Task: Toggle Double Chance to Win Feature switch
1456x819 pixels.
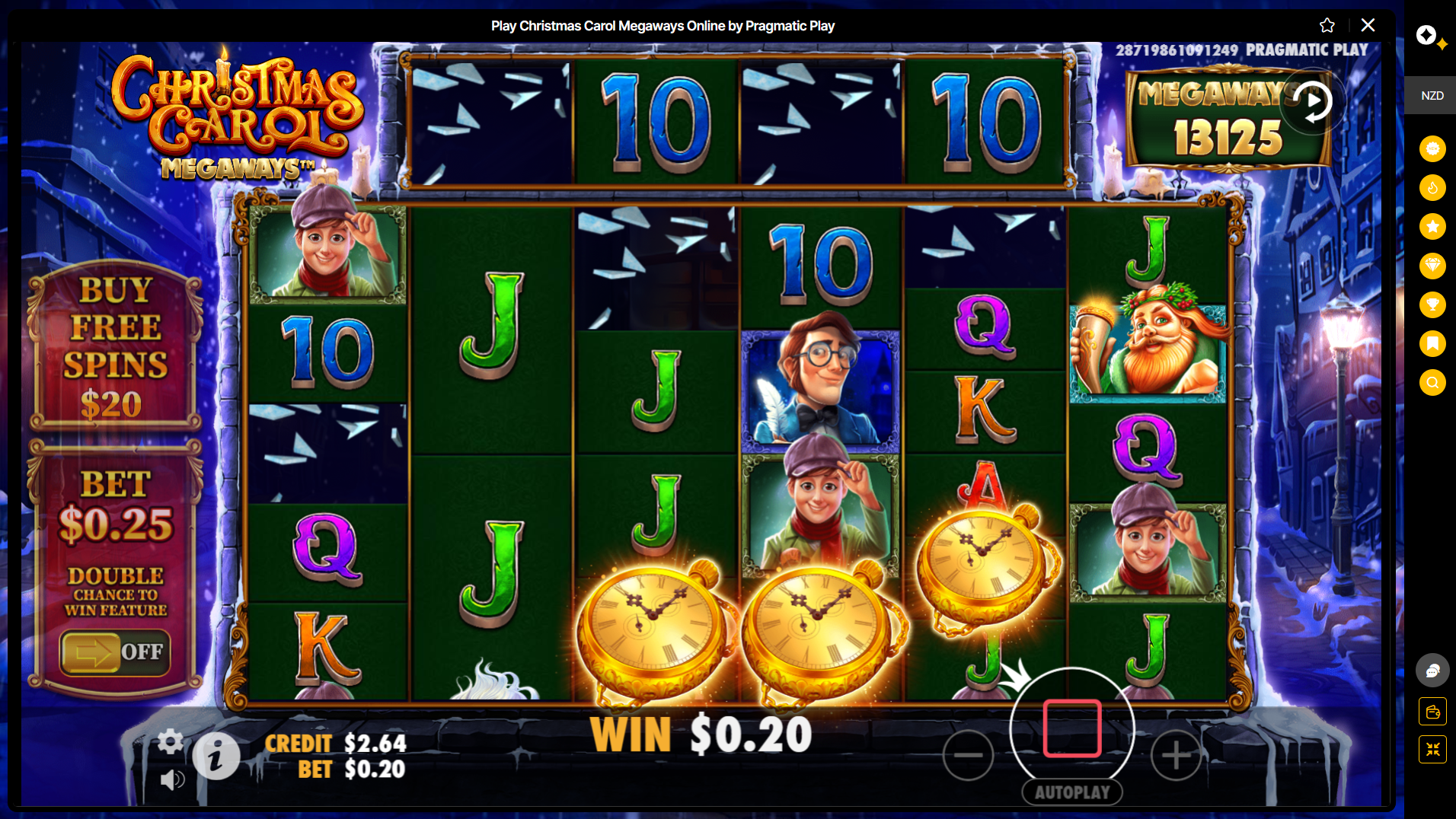Action: [x=115, y=652]
